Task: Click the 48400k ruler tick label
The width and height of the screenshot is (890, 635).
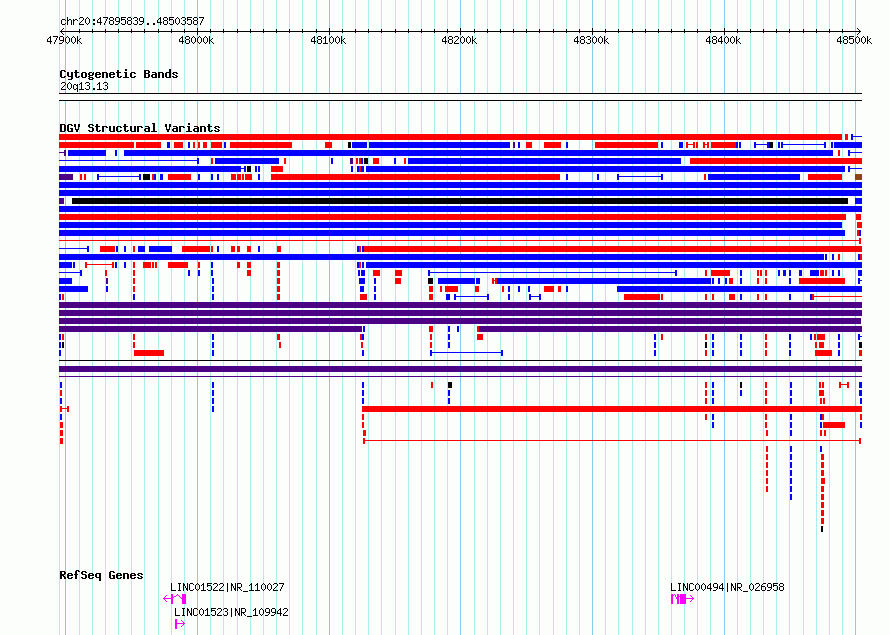Action: [723, 40]
